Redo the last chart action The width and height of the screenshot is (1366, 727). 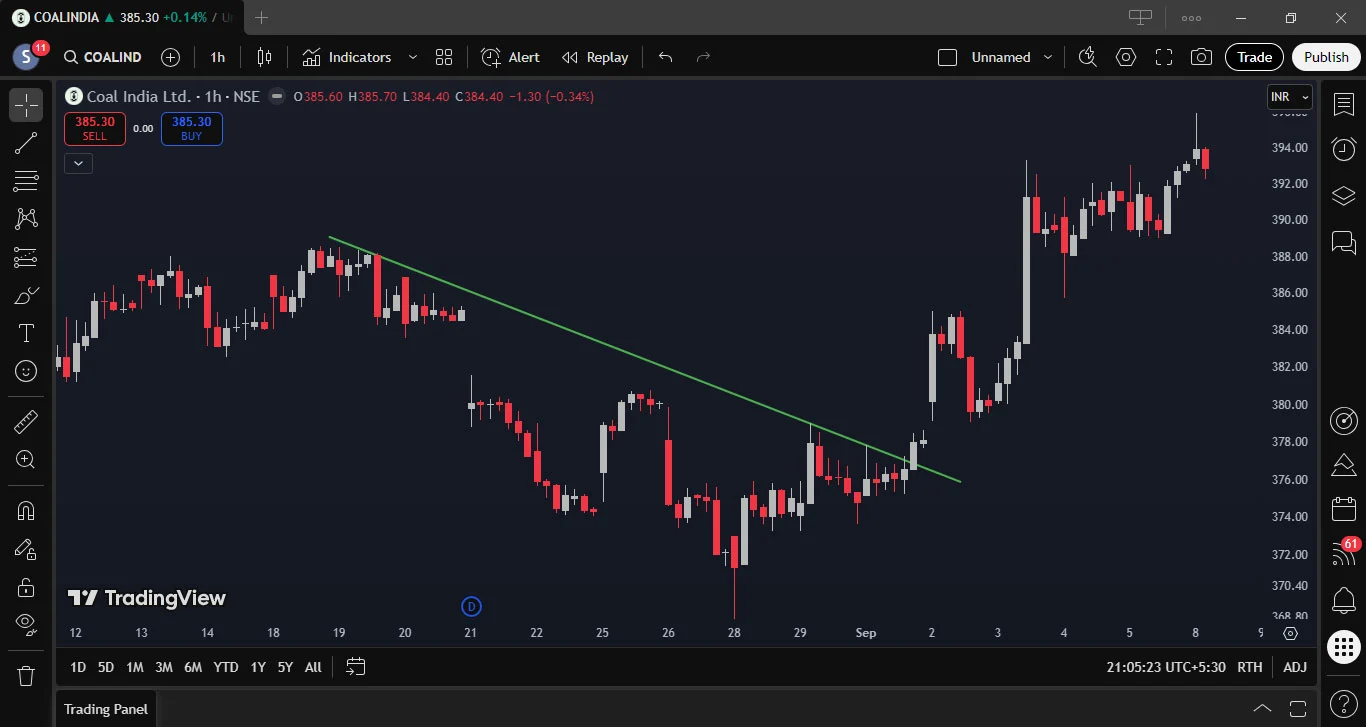(703, 57)
